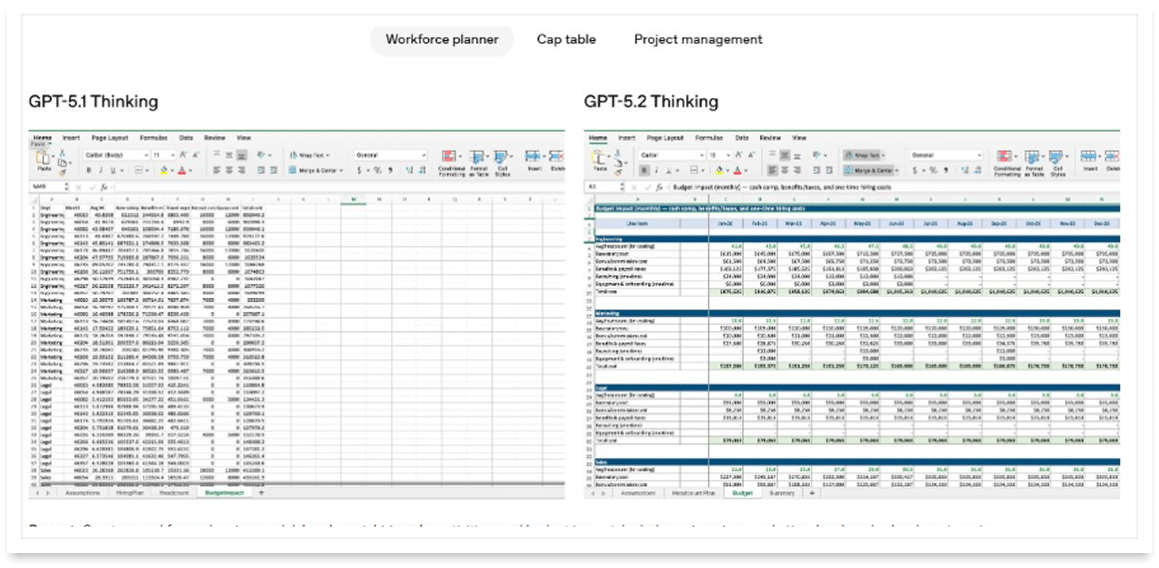
Task: Click comma style icon in GPT-5.2 spreadsheet
Action: tap(946, 170)
